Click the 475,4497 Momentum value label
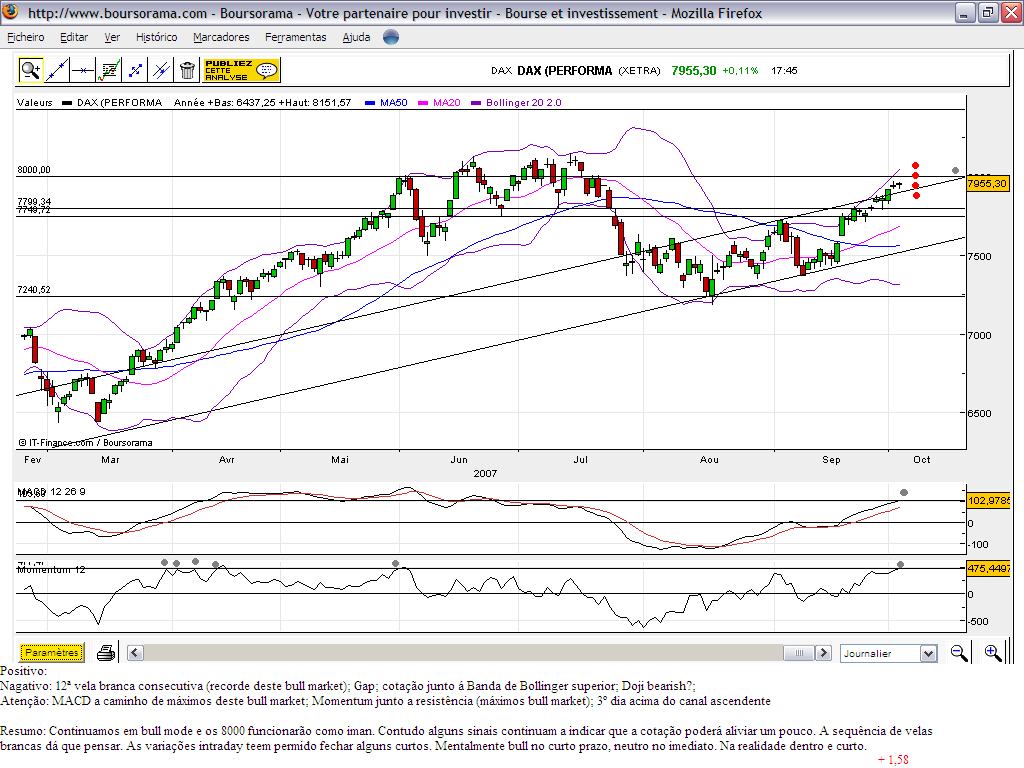The height and width of the screenshot is (768, 1024). point(988,568)
